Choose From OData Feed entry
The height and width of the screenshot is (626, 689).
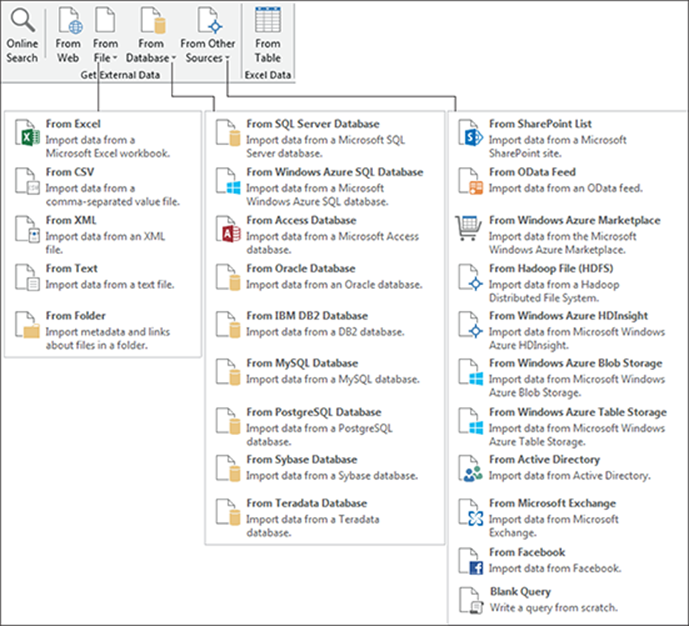click(567, 181)
